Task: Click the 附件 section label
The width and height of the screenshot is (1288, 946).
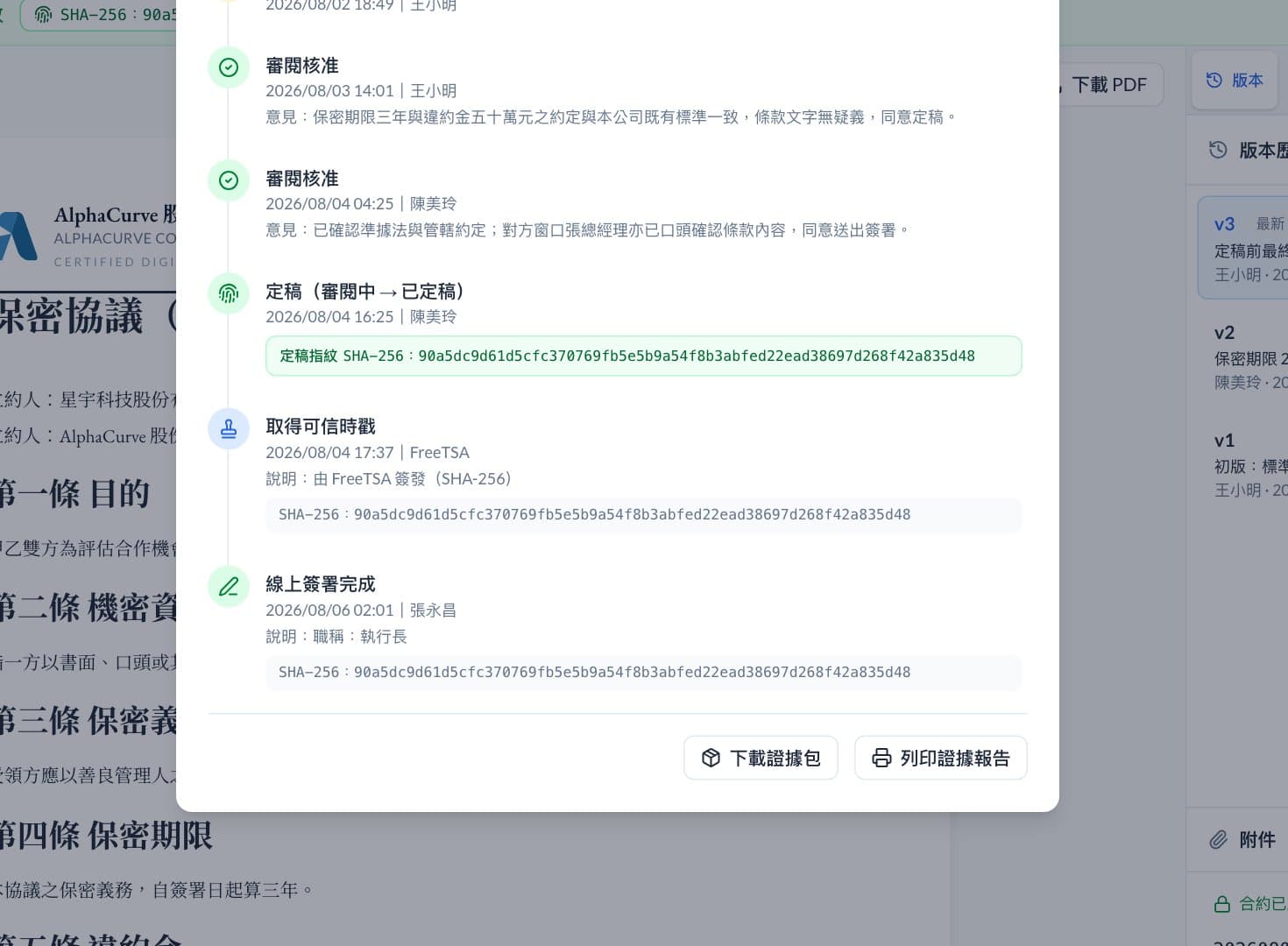Action: tap(1257, 840)
